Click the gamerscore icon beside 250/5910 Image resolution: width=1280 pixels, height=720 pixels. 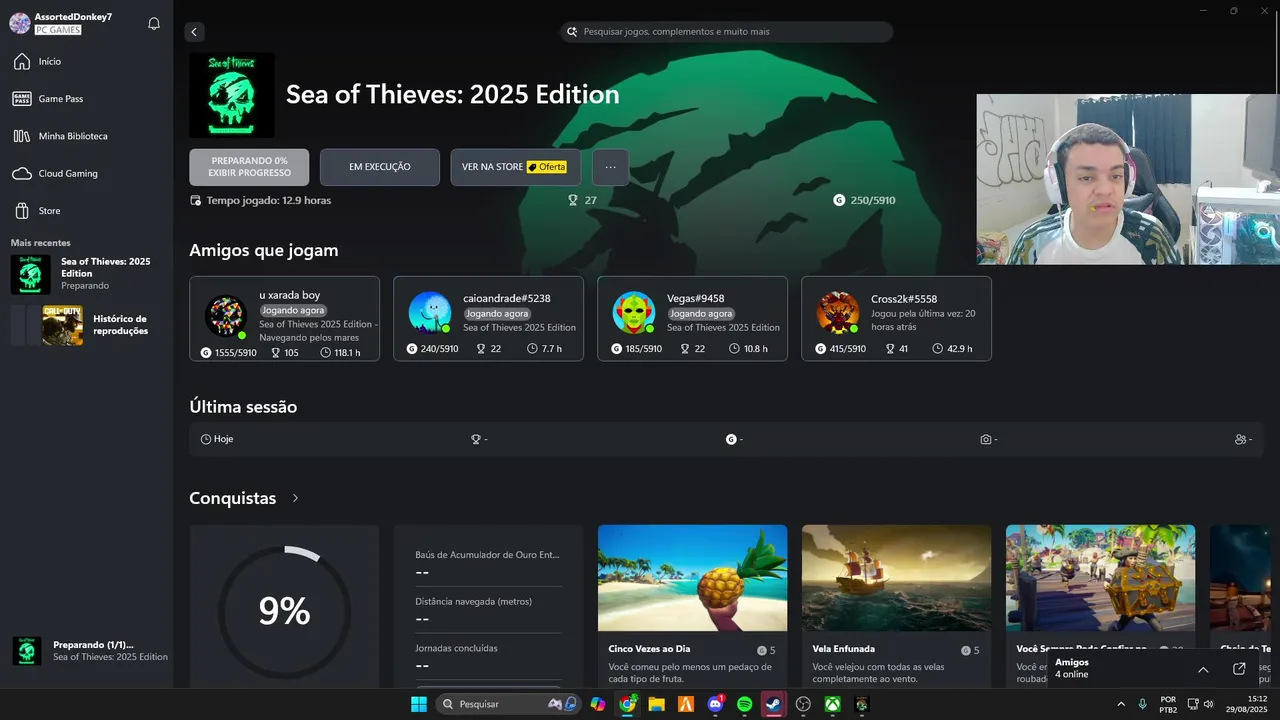(x=839, y=200)
